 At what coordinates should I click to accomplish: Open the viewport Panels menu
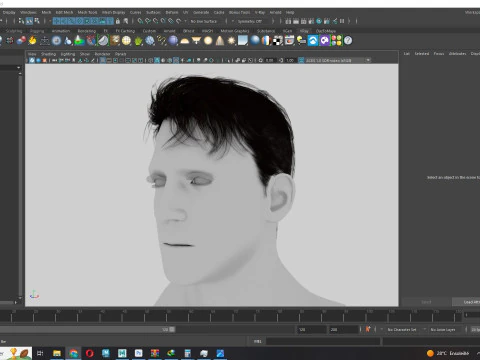(120, 54)
